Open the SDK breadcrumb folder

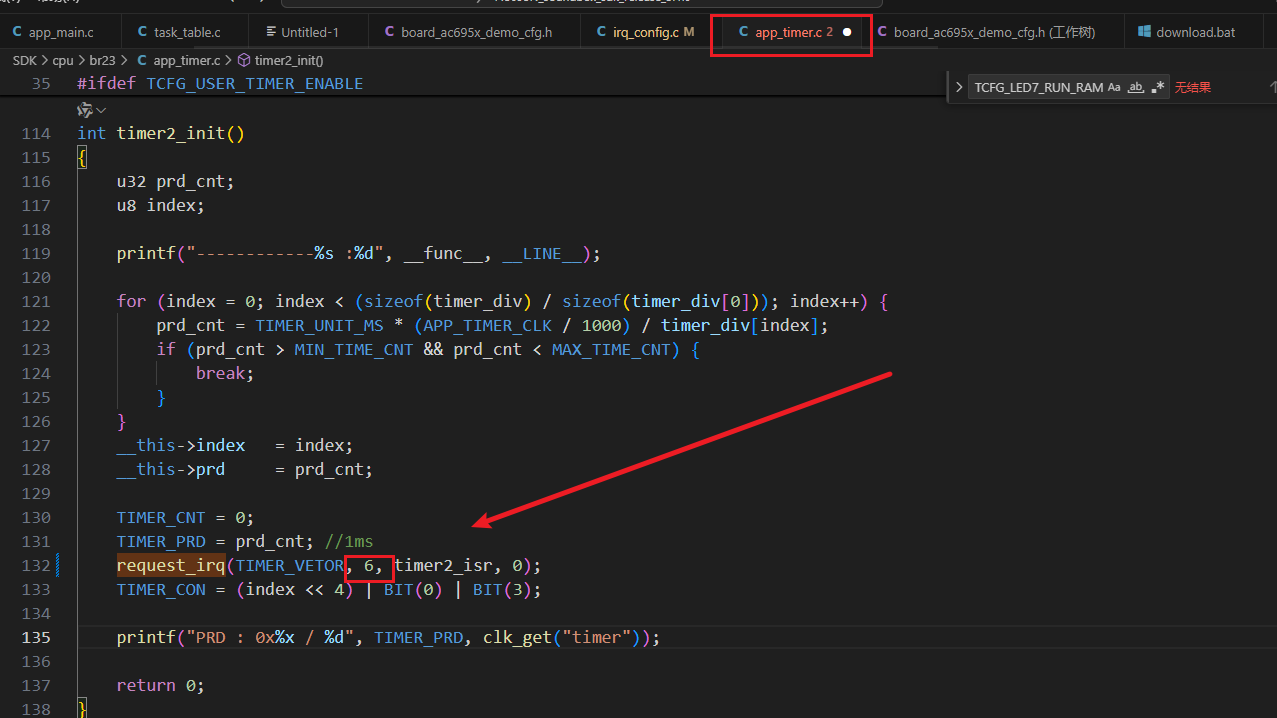click(x=24, y=61)
